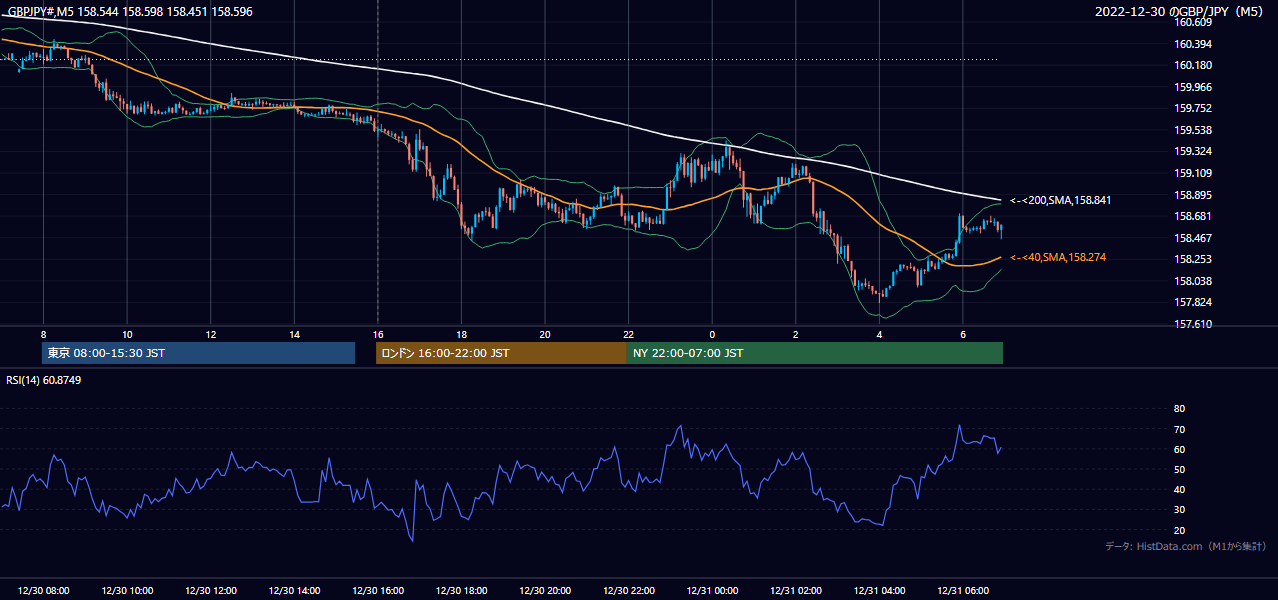Click the price axis value 160.180
1278x600 pixels.
click(1193, 65)
